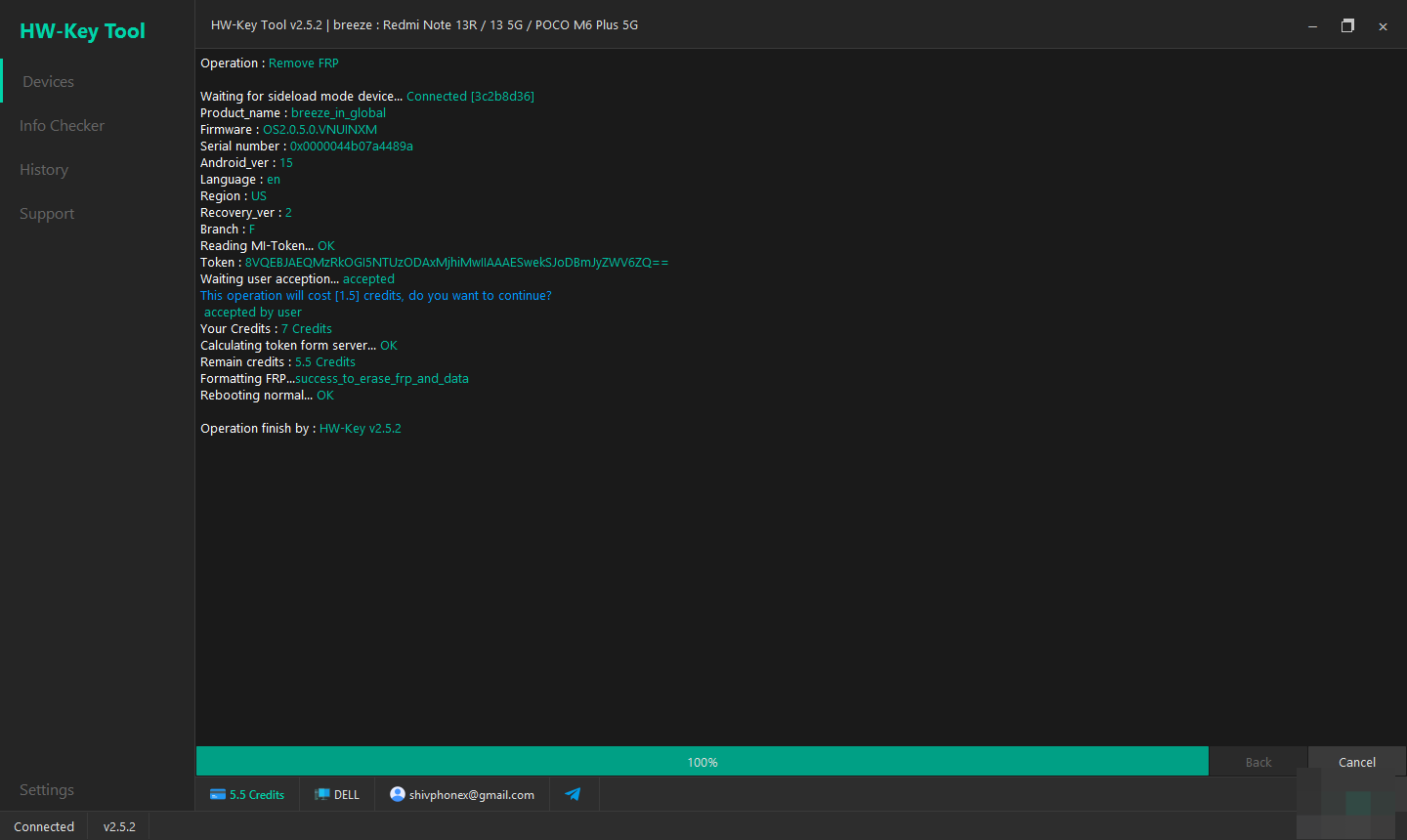1407x840 pixels.
Task: Close the HW-Key Tool window
Action: pos(1383,26)
